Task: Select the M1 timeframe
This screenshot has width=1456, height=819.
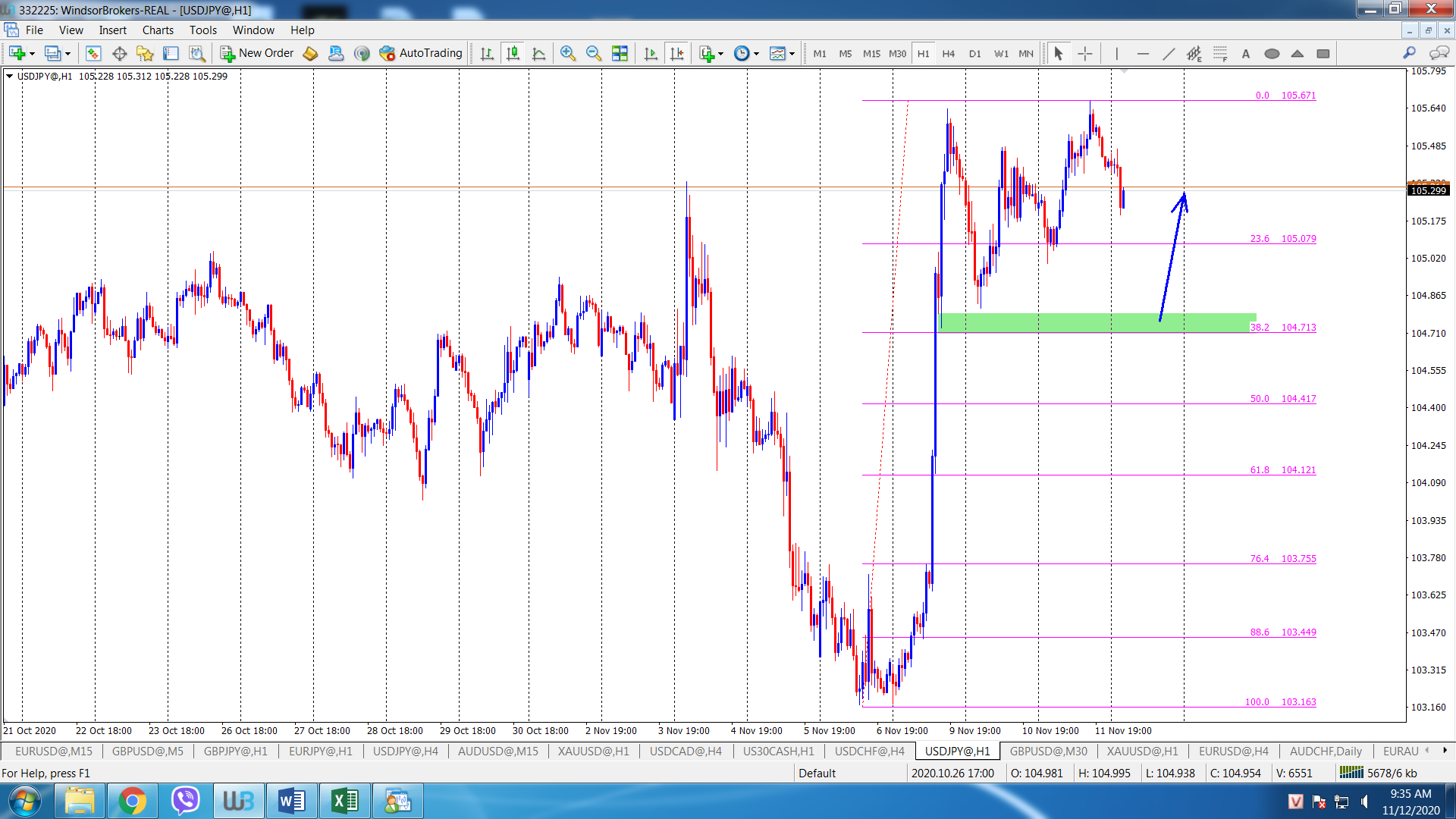Action: pos(820,54)
